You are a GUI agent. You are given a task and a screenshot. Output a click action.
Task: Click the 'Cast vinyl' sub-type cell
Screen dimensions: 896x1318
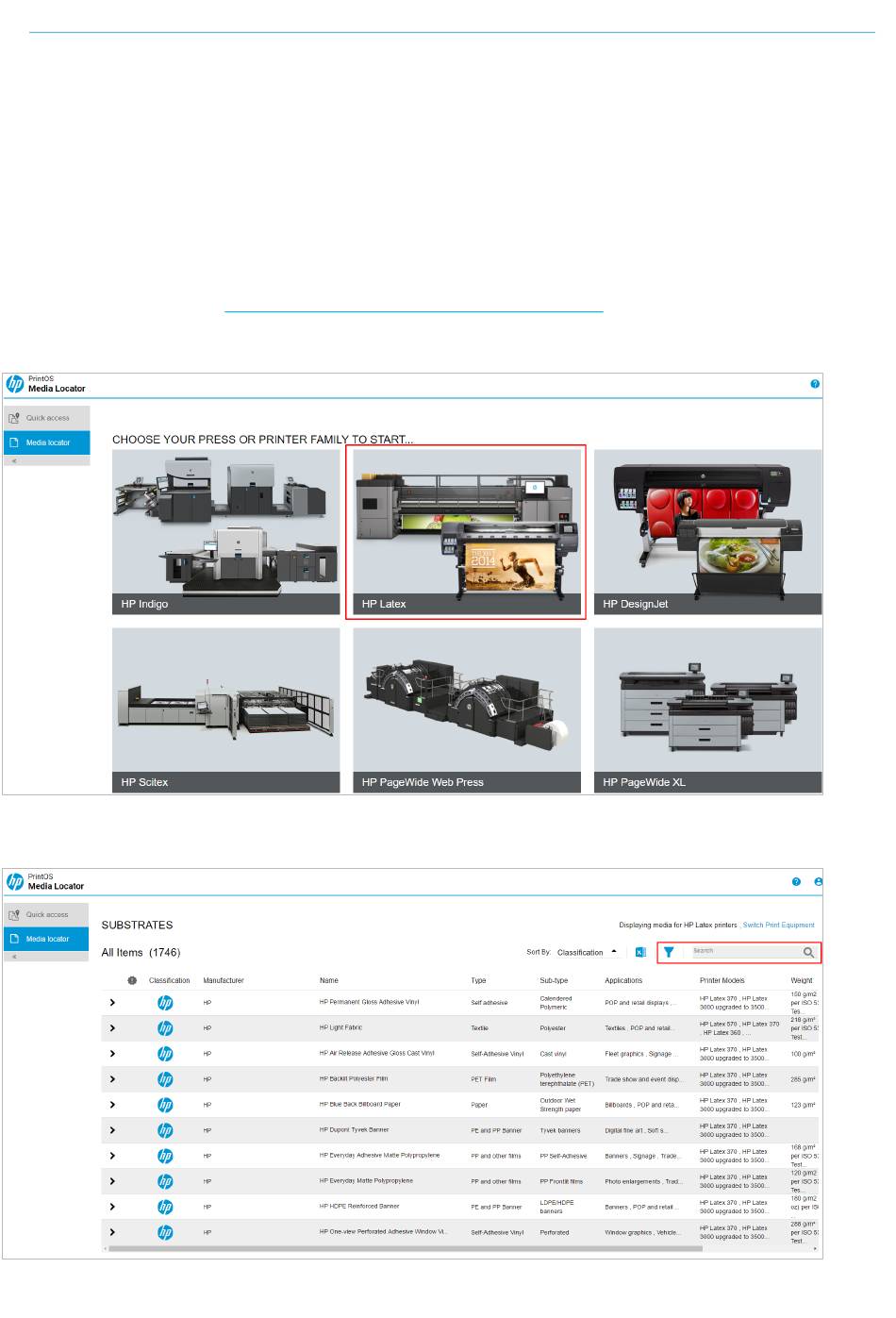click(553, 1054)
